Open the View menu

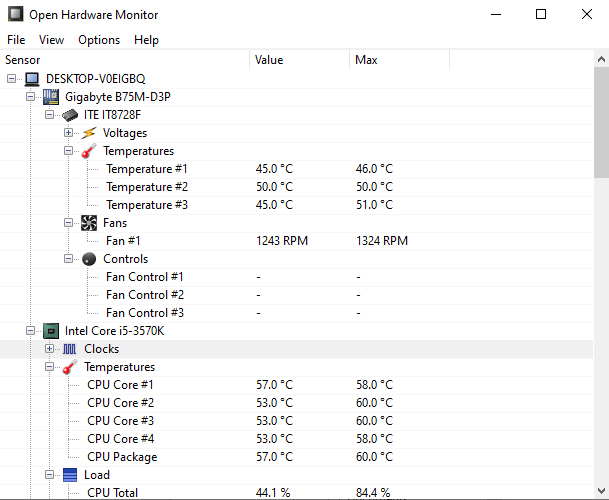[51, 40]
